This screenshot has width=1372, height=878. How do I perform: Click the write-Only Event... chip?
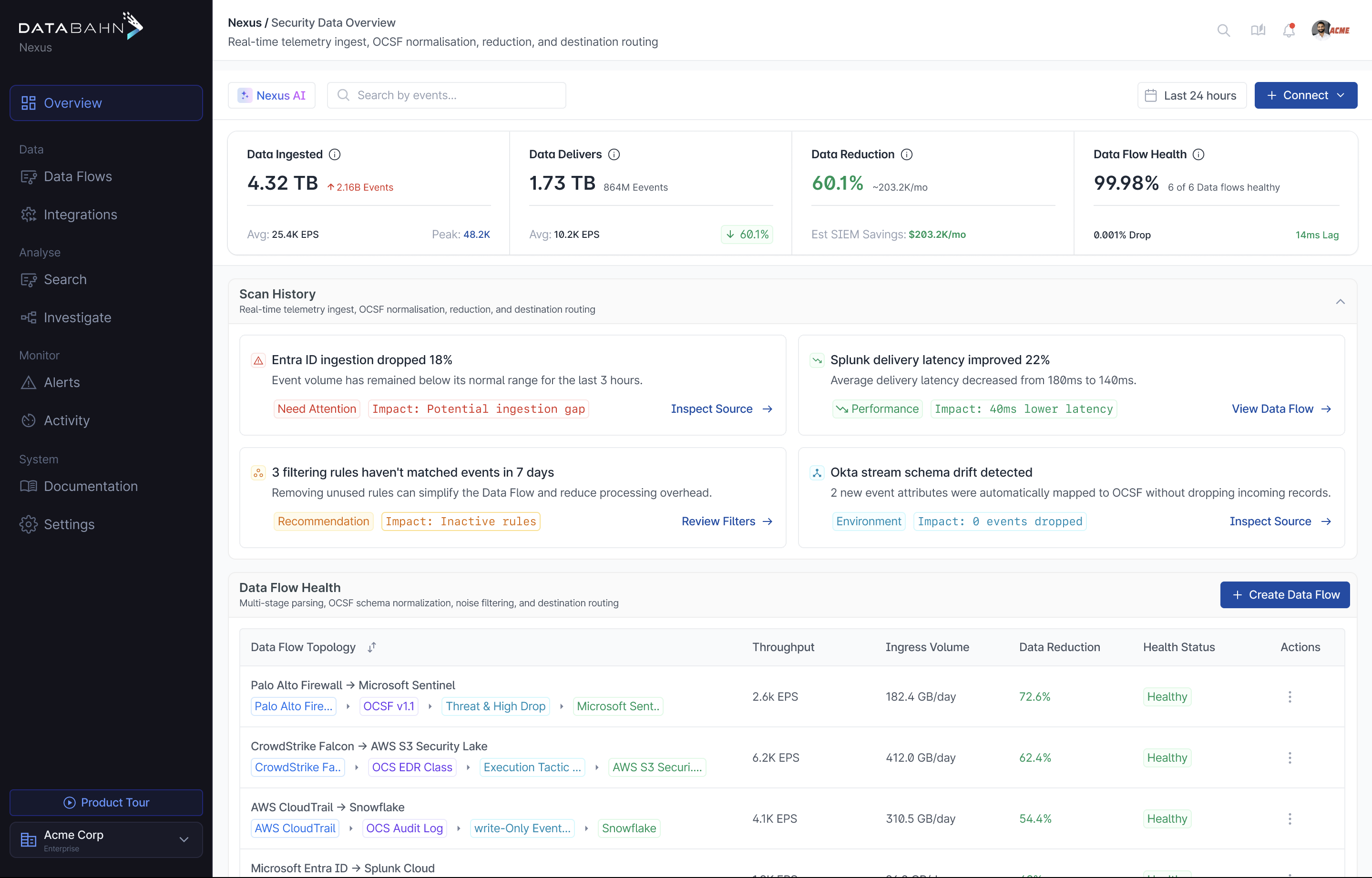click(x=522, y=828)
